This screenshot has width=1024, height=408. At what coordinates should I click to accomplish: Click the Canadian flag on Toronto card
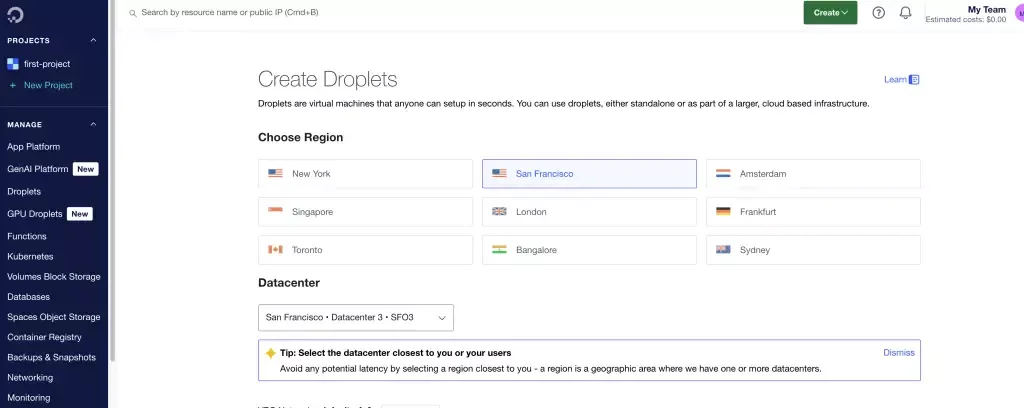[275, 249]
